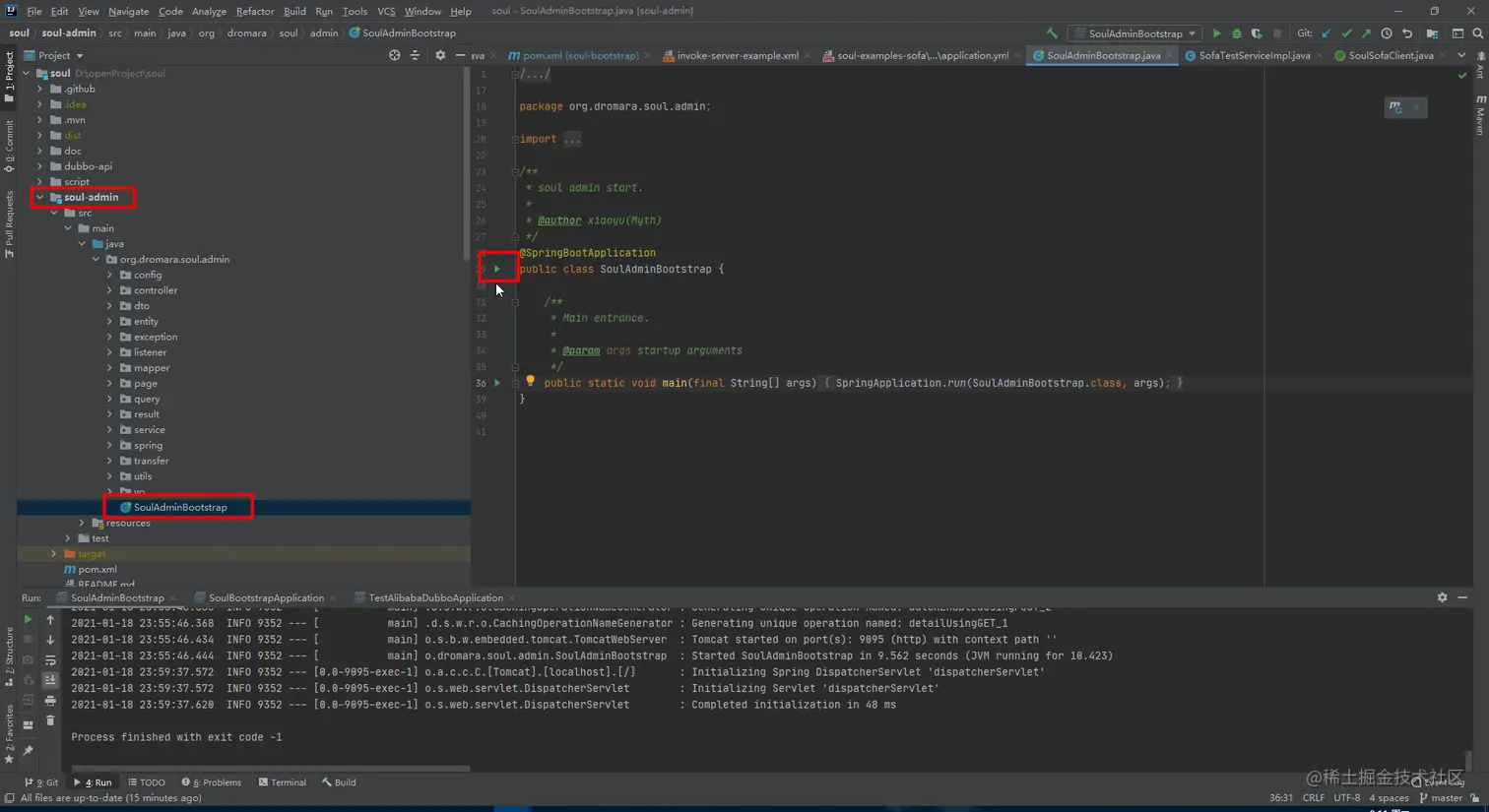Open the SoulAdminBootstrap run configuration dropdown

pos(1134,33)
